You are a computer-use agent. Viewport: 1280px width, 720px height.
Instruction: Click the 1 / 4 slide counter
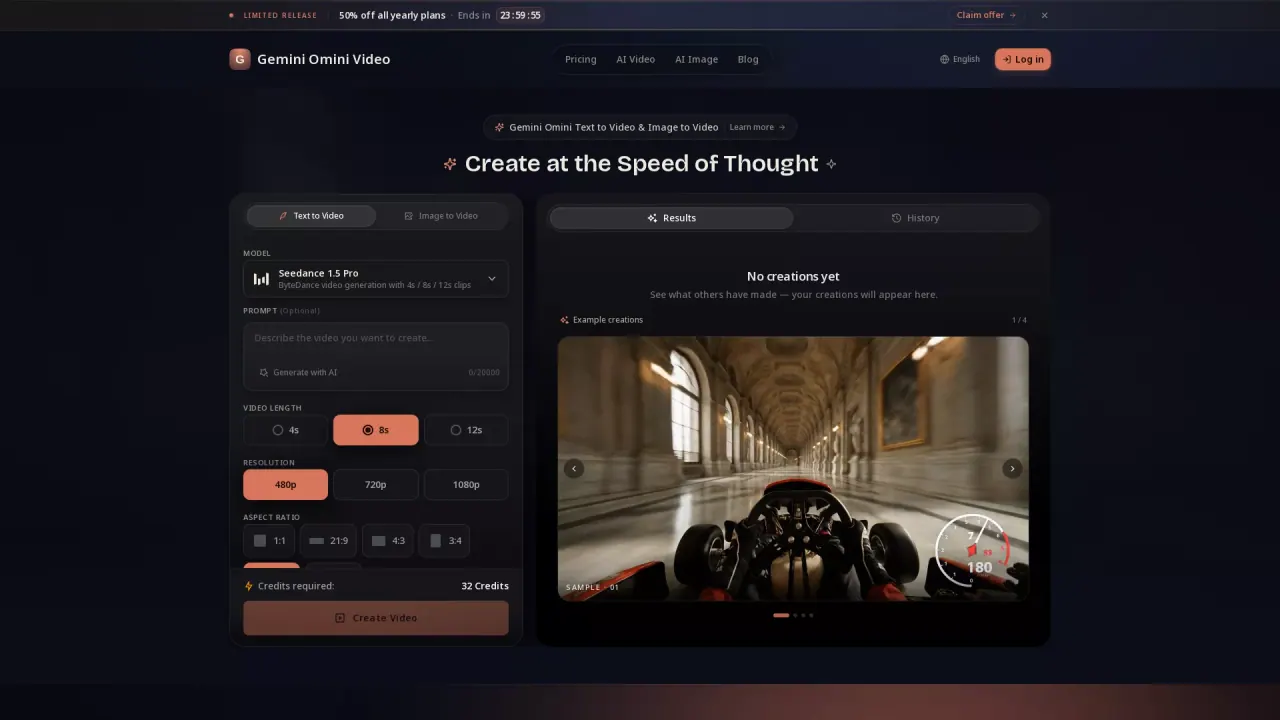1019,320
